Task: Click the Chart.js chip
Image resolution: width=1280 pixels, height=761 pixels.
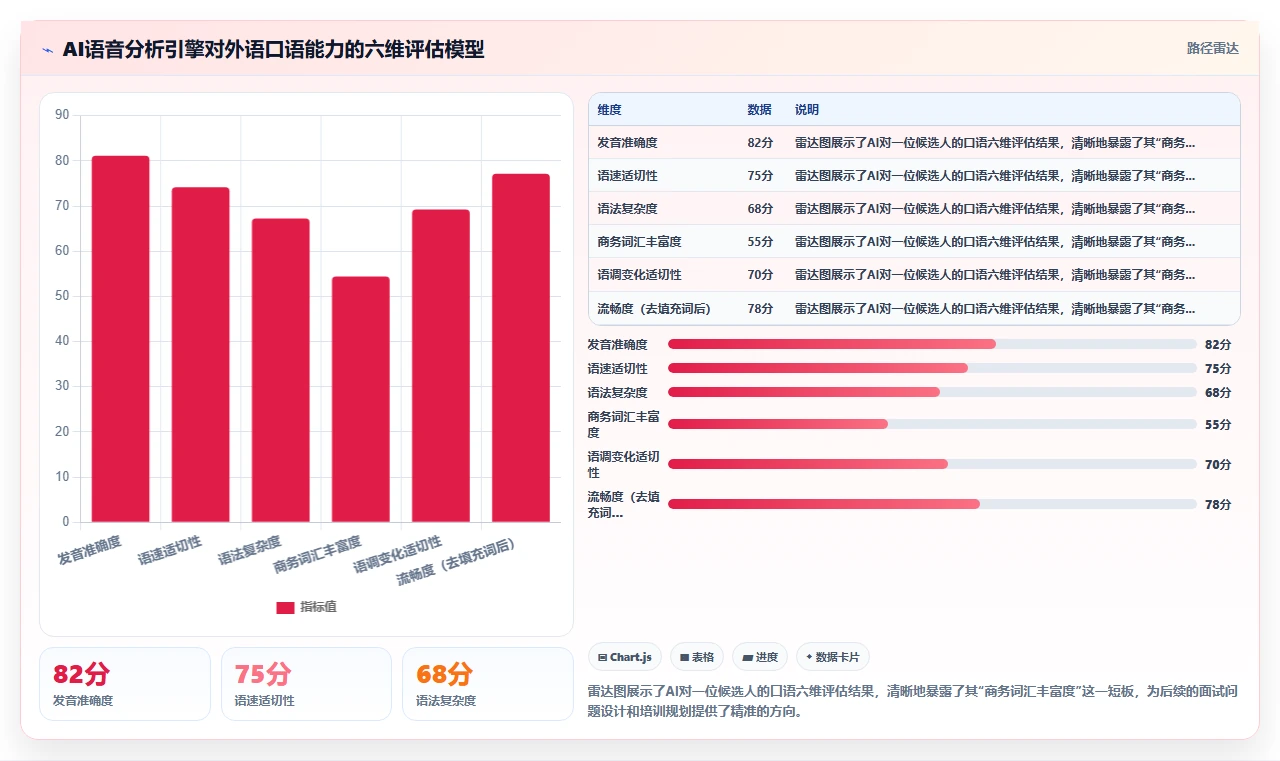Action: (x=624, y=657)
